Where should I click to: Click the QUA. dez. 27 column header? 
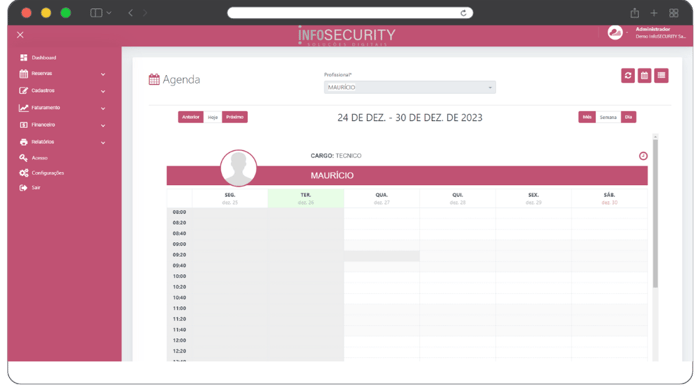[x=382, y=199]
